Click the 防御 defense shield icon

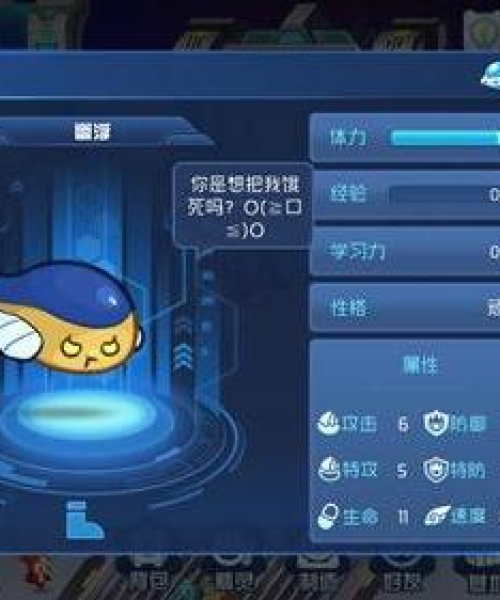436,423
